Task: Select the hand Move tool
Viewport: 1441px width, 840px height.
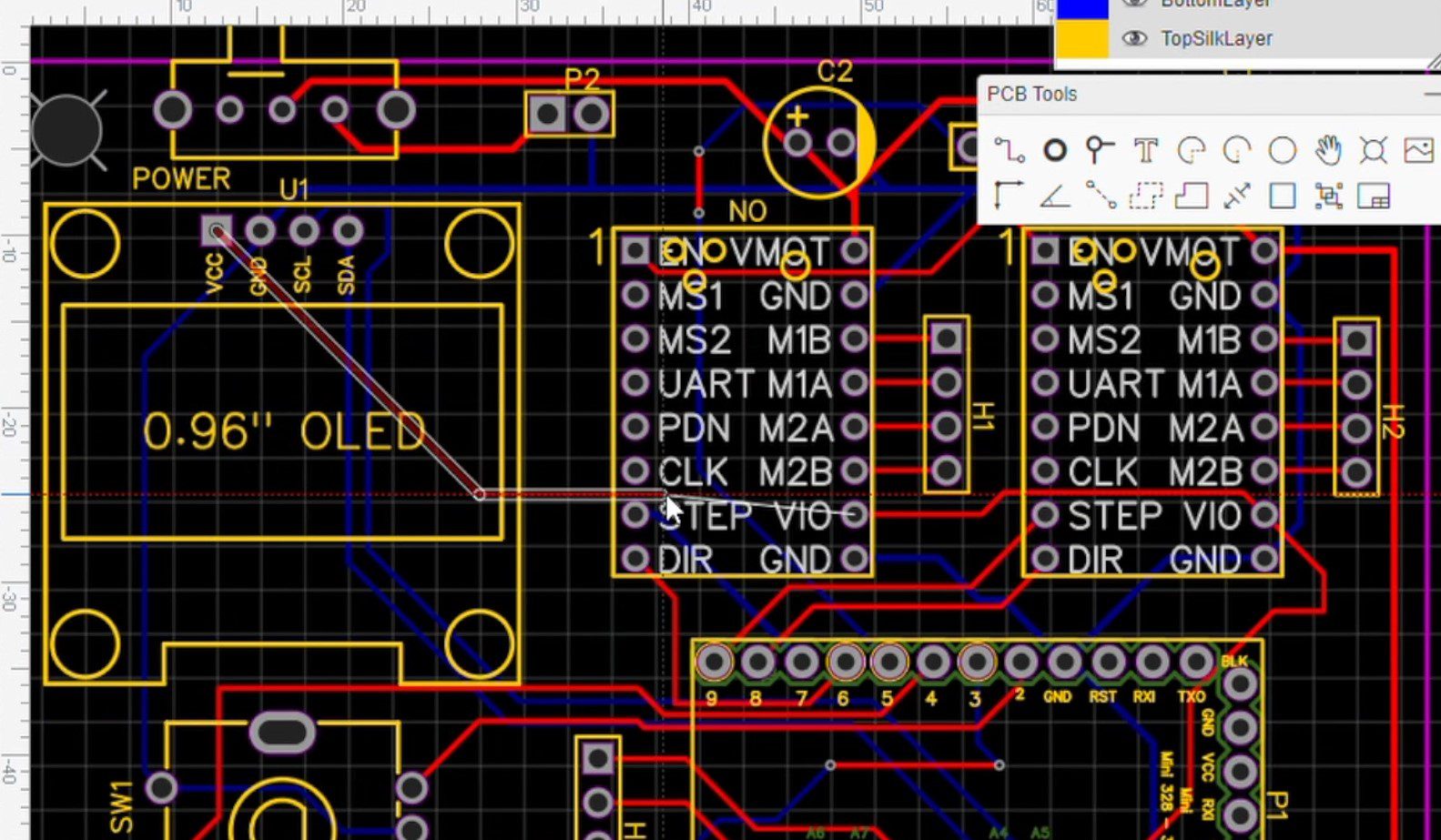Action: [1328, 150]
